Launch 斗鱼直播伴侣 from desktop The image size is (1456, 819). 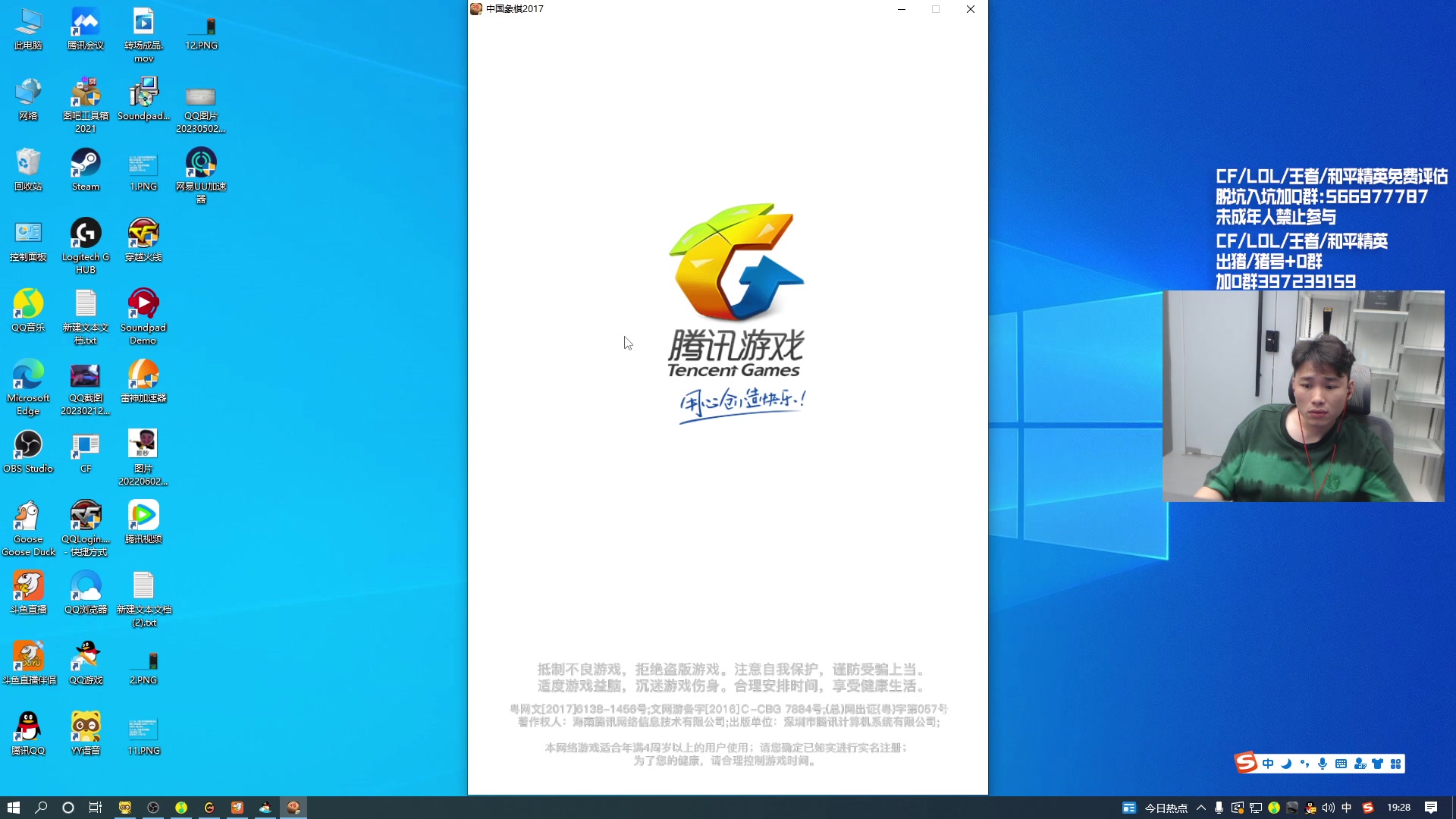(28, 664)
